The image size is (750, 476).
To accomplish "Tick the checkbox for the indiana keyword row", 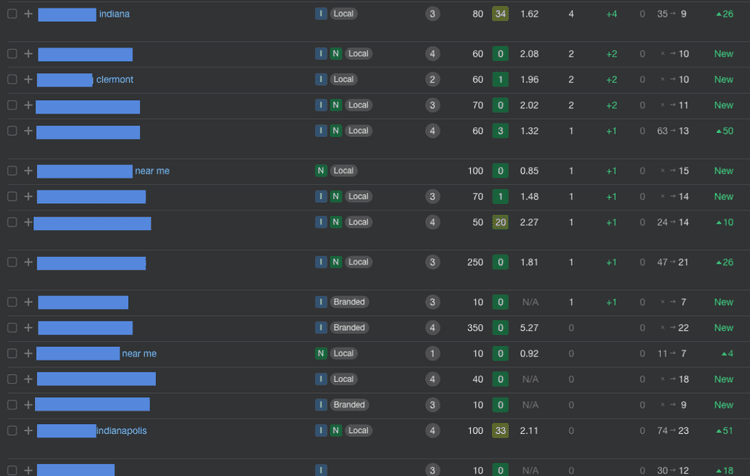I will (12, 14).
